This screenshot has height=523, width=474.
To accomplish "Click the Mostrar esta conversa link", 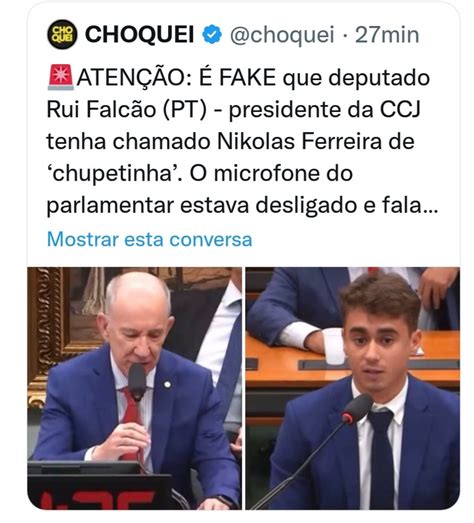I will [149, 239].
